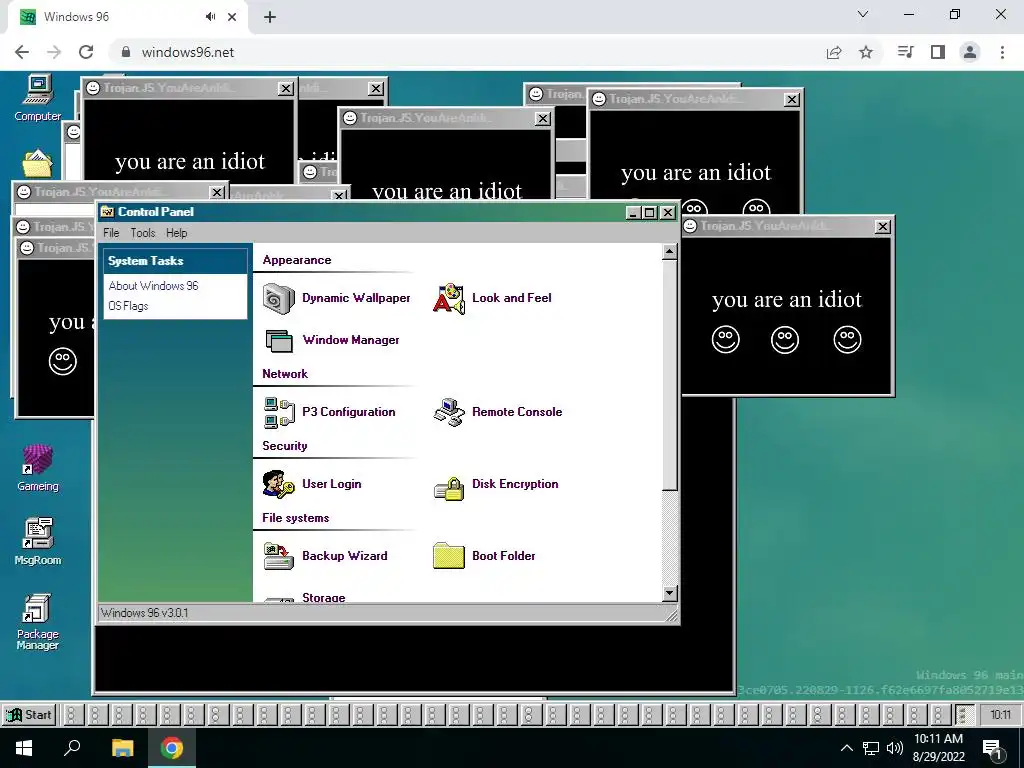The width and height of the screenshot is (1024, 768).
Task: Select the Package Manager desktop shortcut
Action: (x=38, y=622)
